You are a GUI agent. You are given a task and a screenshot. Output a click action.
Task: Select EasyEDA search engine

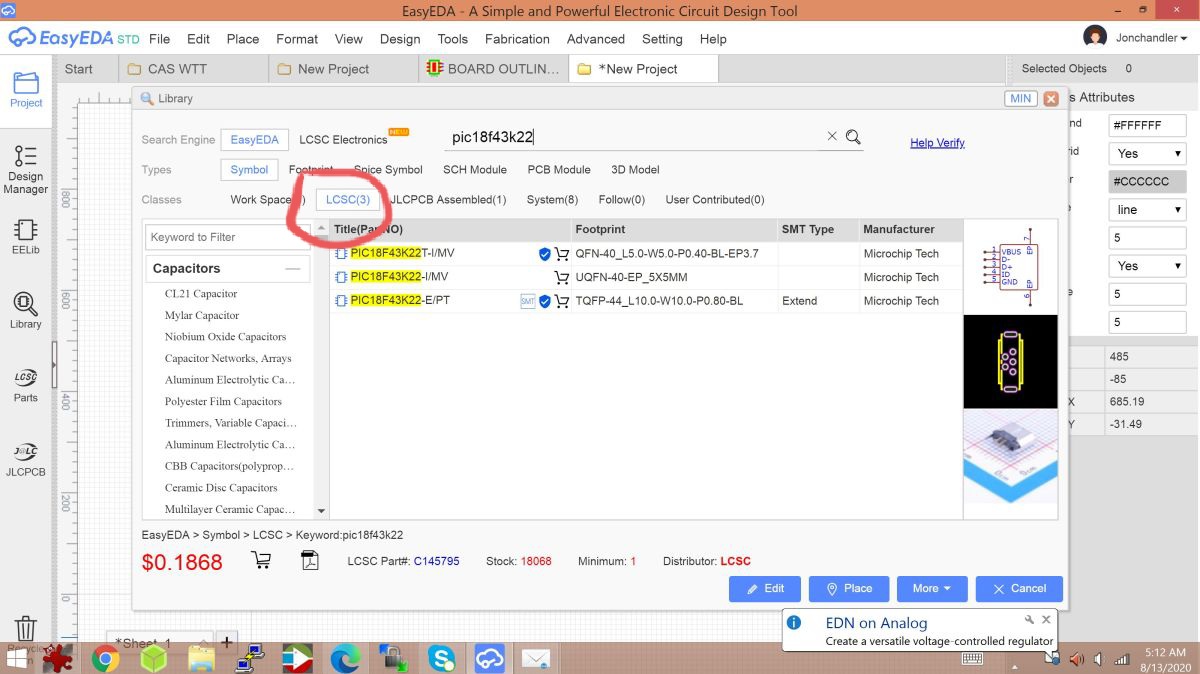[x=255, y=140]
